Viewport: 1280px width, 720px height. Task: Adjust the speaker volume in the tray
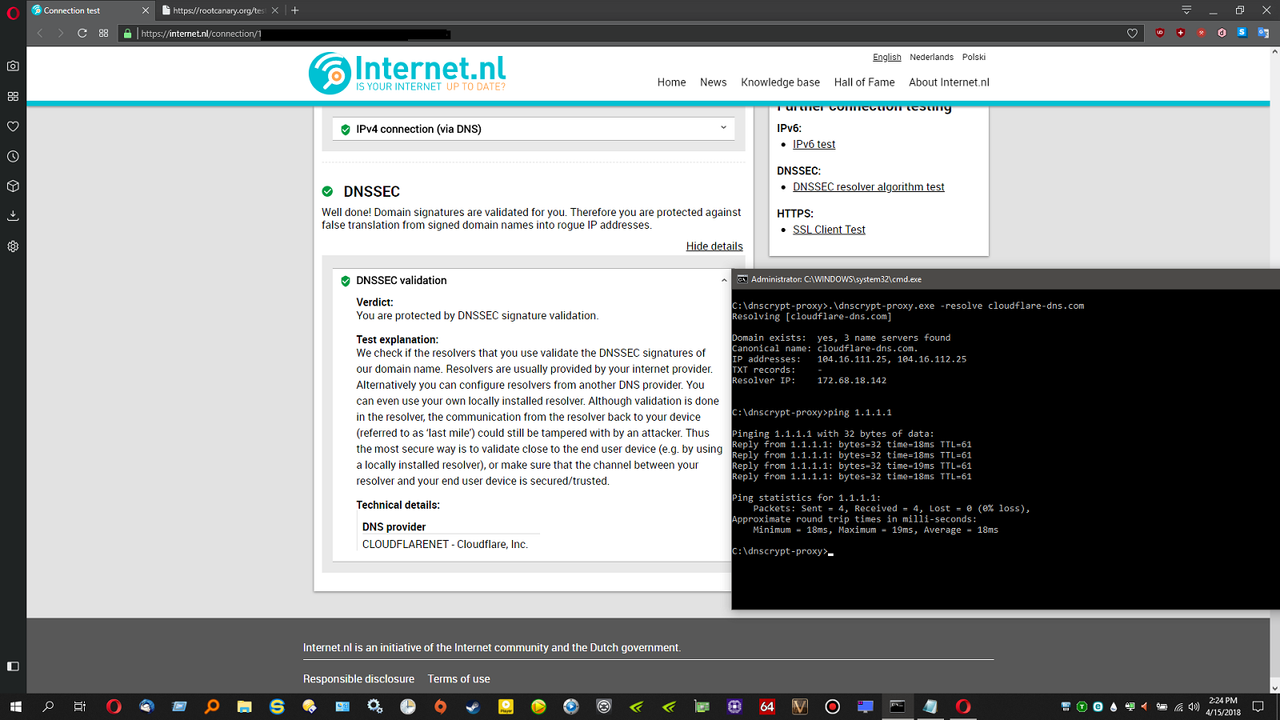(1194, 706)
